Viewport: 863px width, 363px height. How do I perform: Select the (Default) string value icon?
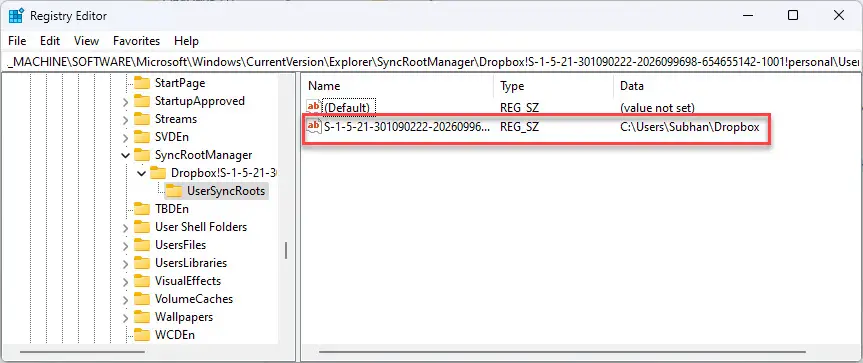coord(314,107)
